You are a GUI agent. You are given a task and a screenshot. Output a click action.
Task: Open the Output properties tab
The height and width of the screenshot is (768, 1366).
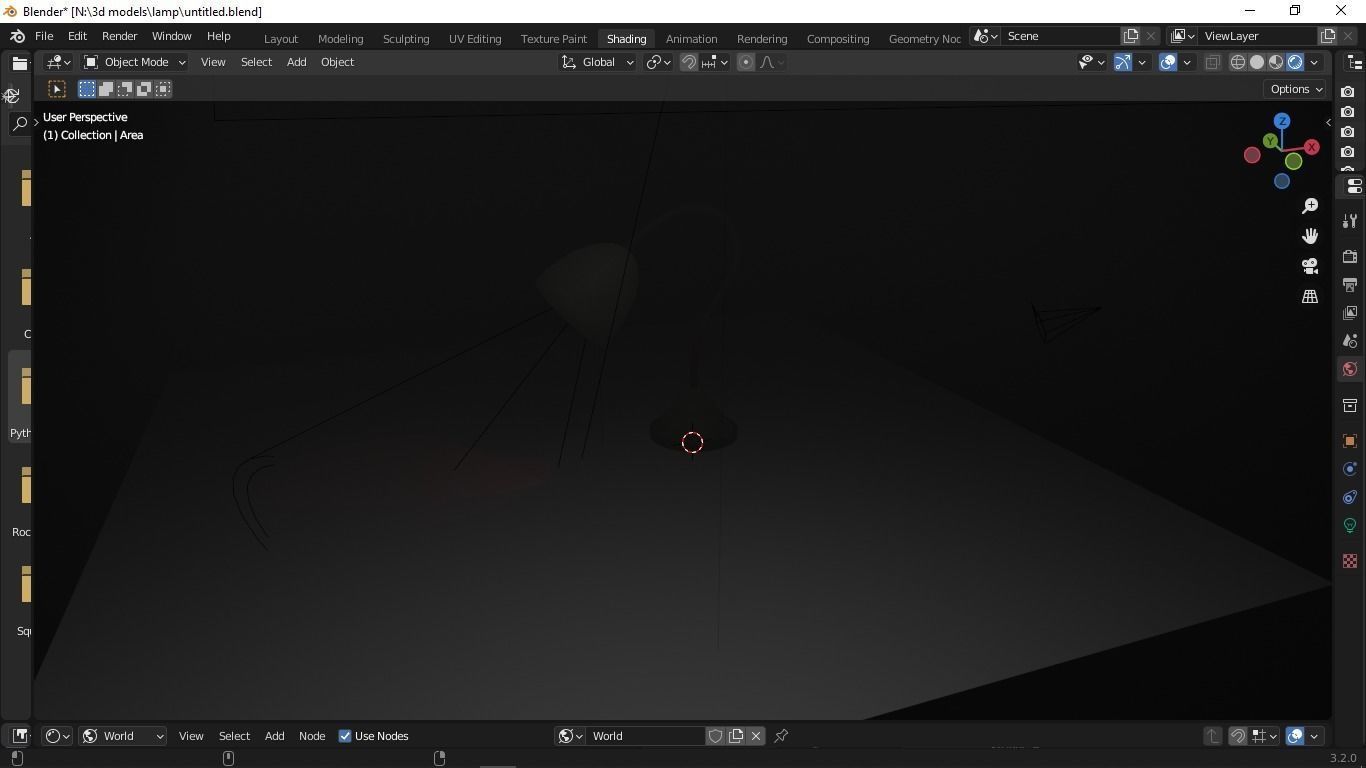click(1350, 285)
